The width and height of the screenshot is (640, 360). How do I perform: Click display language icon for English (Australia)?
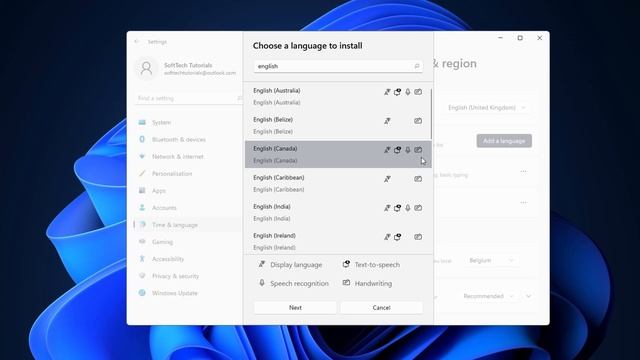click(x=387, y=92)
